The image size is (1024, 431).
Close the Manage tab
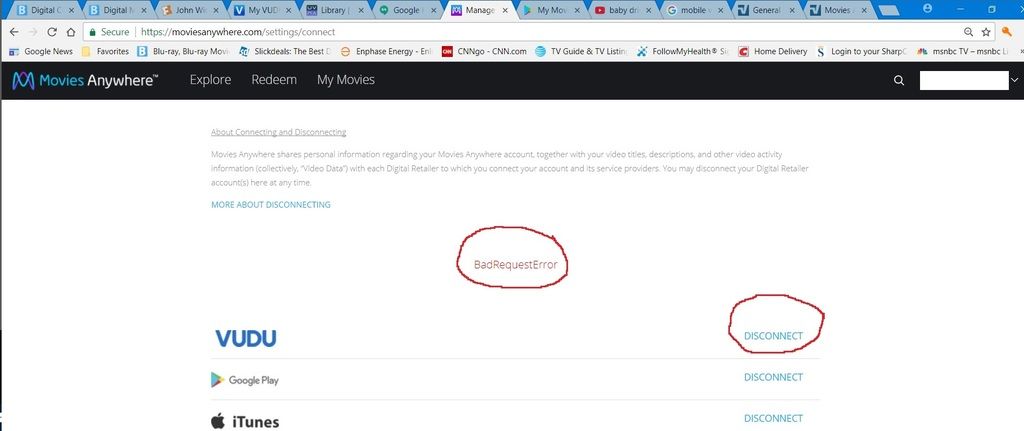504,10
